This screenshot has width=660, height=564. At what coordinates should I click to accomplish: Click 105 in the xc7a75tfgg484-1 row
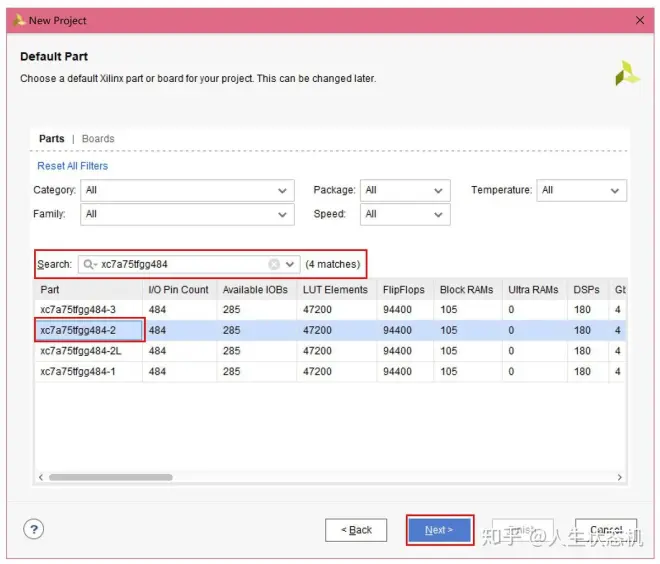click(x=449, y=372)
